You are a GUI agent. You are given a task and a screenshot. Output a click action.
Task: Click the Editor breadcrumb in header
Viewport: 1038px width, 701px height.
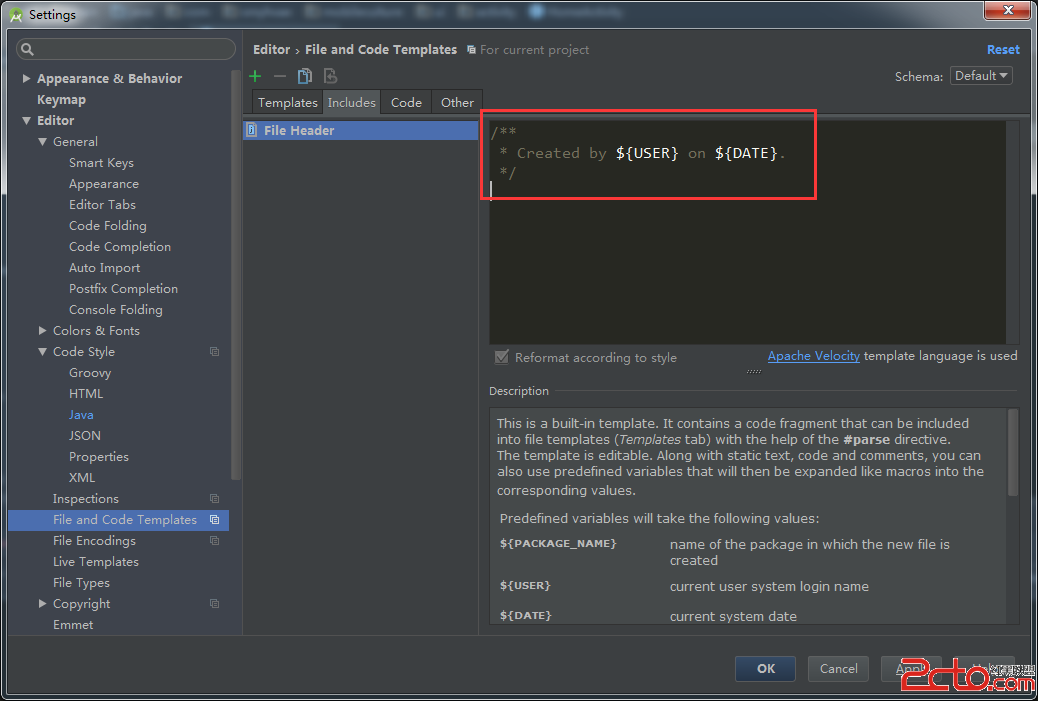point(271,50)
